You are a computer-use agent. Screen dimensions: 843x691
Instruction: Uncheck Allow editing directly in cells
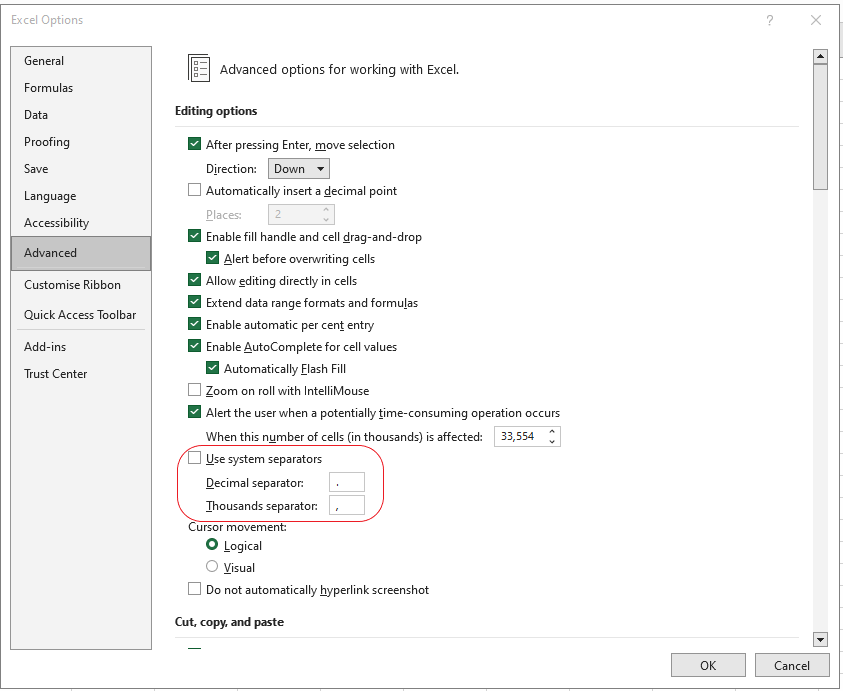click(194, 280)
